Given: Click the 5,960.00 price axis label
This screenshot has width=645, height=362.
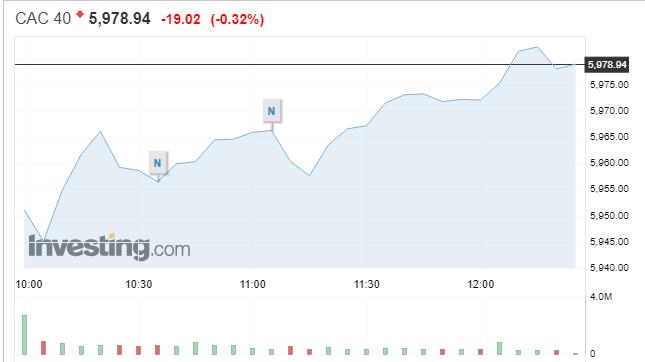Looking at the screenshot, I should point(609,163).
